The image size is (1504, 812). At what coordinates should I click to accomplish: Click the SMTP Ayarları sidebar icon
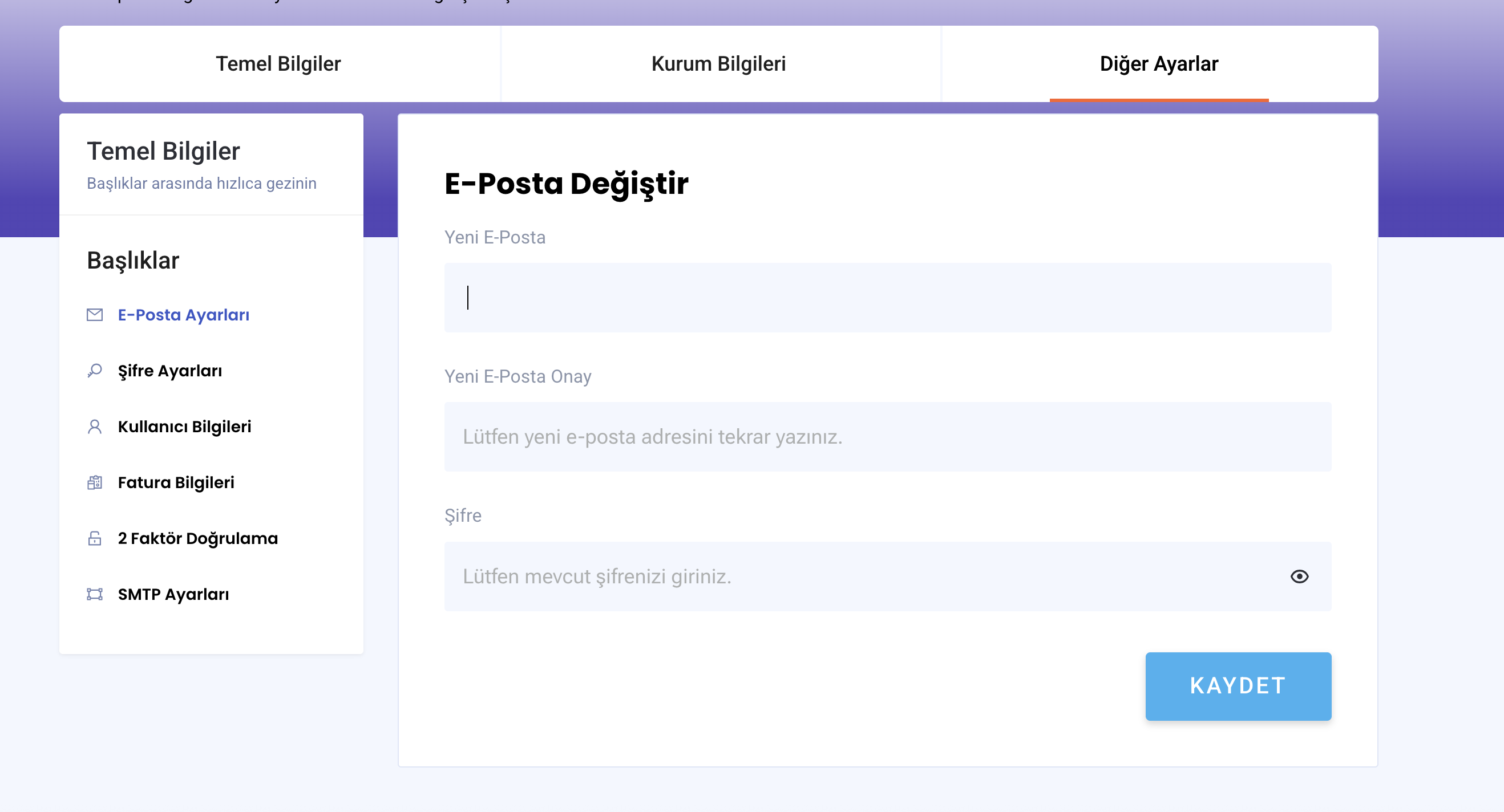pos(95,594)
